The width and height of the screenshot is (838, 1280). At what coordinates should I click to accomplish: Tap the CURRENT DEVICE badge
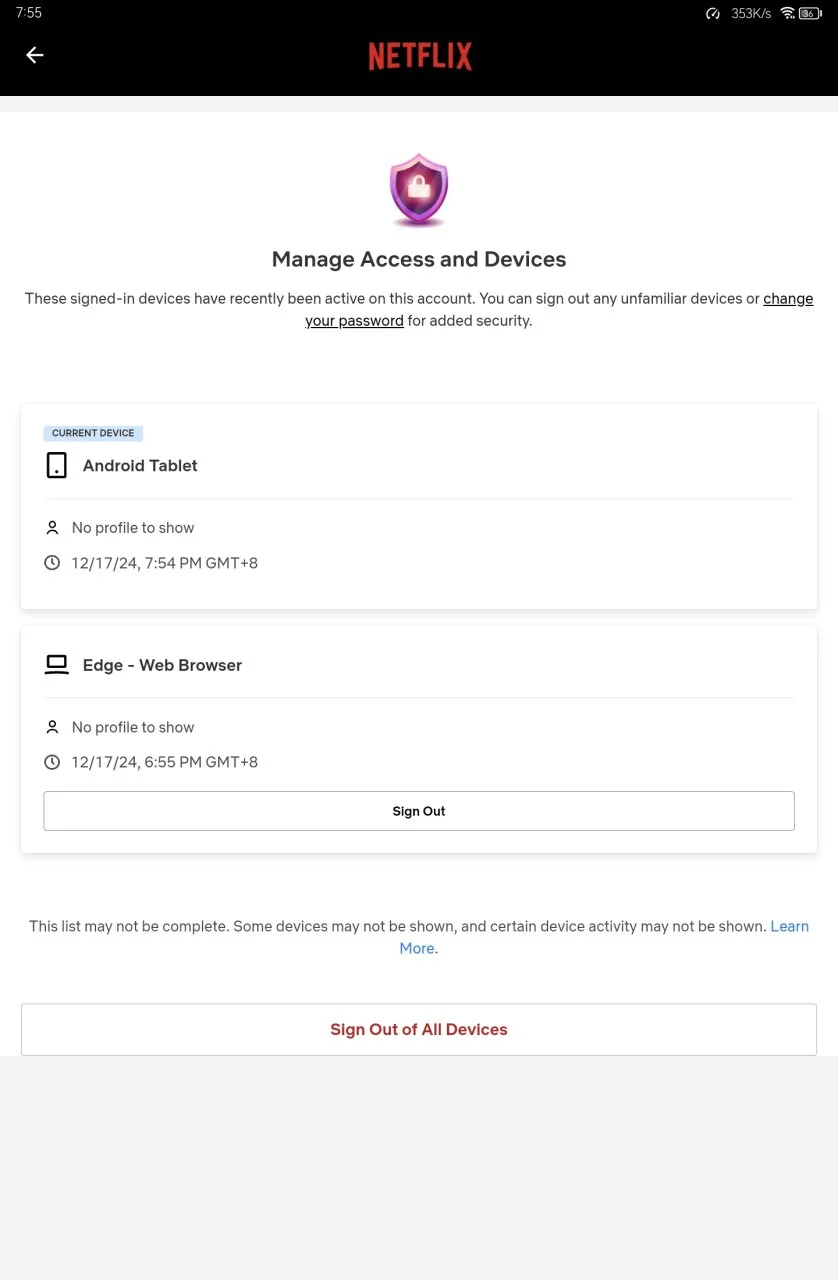(x=93, y=433)
